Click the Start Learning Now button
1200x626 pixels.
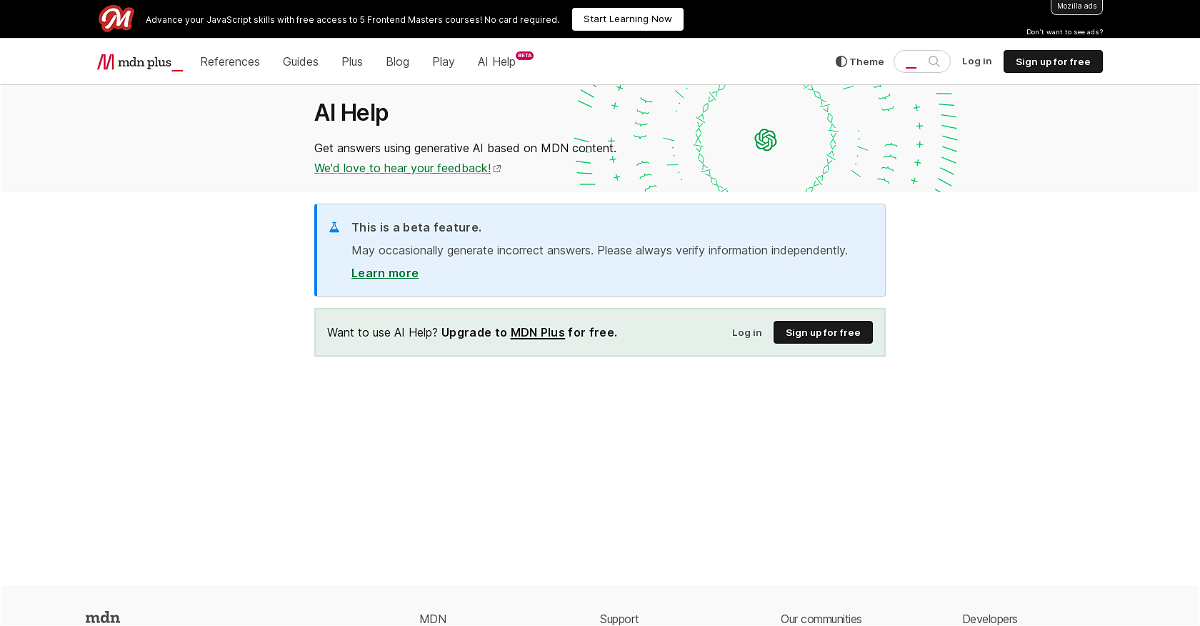point(628,19)
